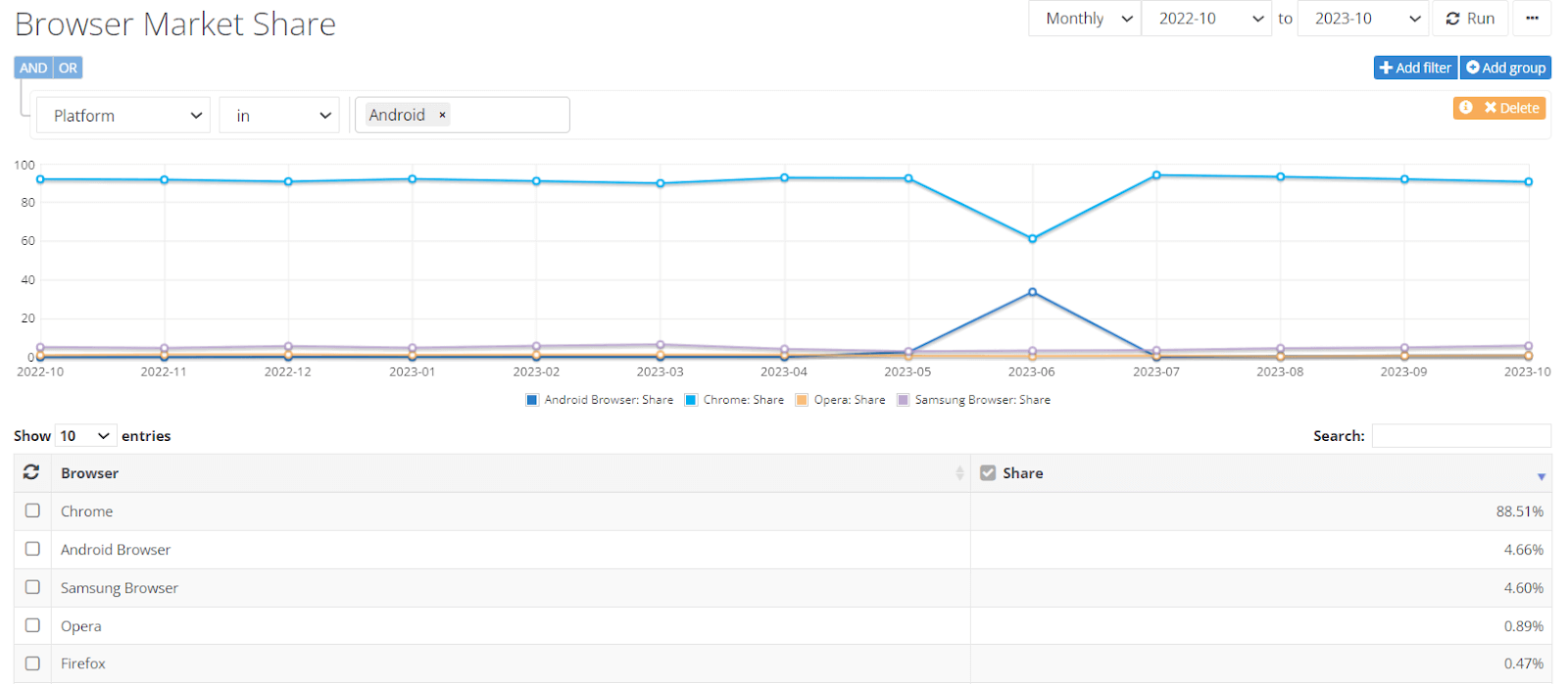Click the ellipsis more options icon
This screenshot has height=684, width=1568.
[1532, 19]
